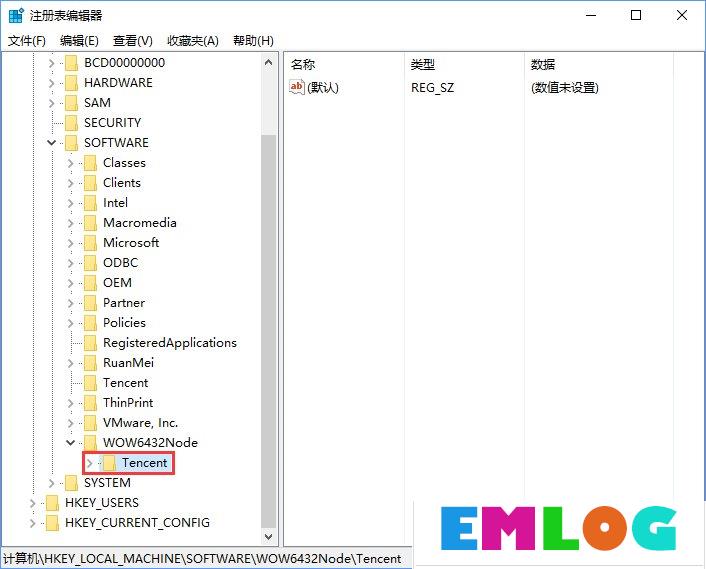706x569 pixels.
Task: Click the HARDWARE folder icon
Action: pos(71,83)
